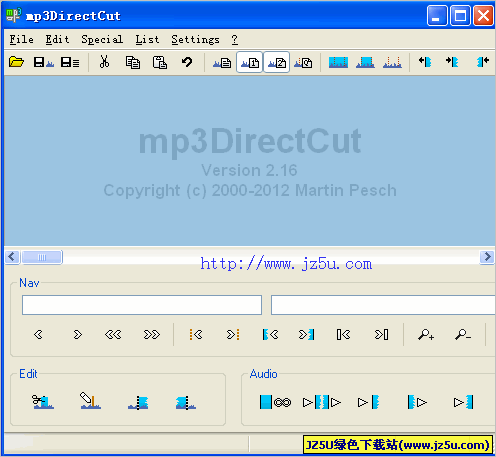
Task: Click the zoom in magnifier icon
Action: (426, 334)
